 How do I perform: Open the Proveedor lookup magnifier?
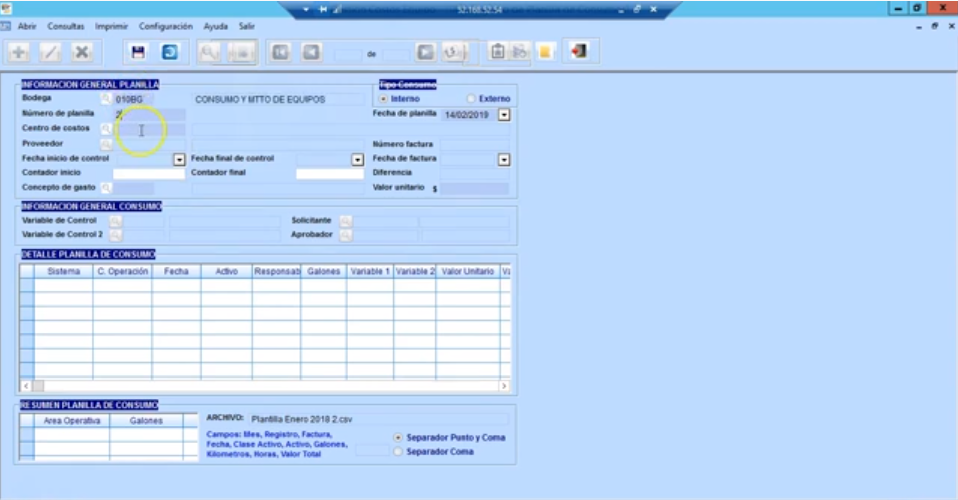[x=106, y=144]
